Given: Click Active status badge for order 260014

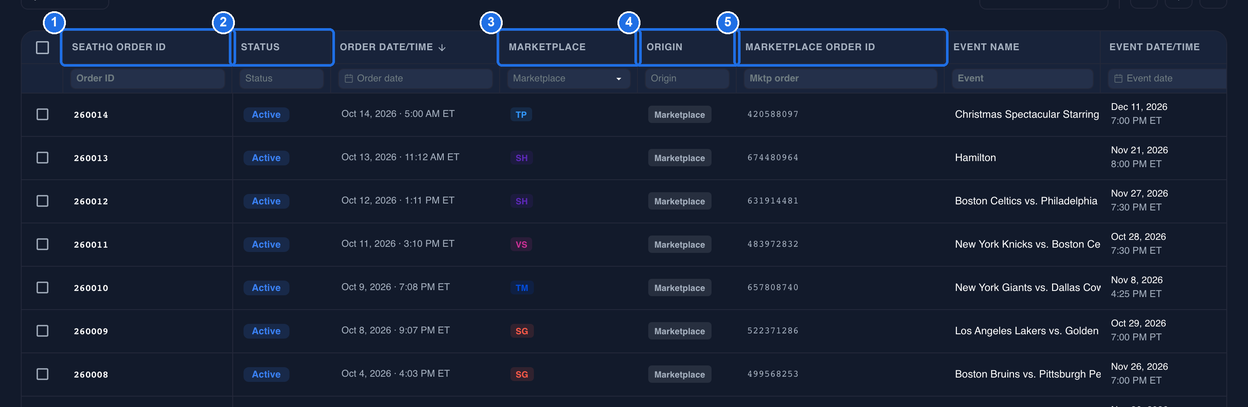Looking at the screenshot, I should click(266, 114).
